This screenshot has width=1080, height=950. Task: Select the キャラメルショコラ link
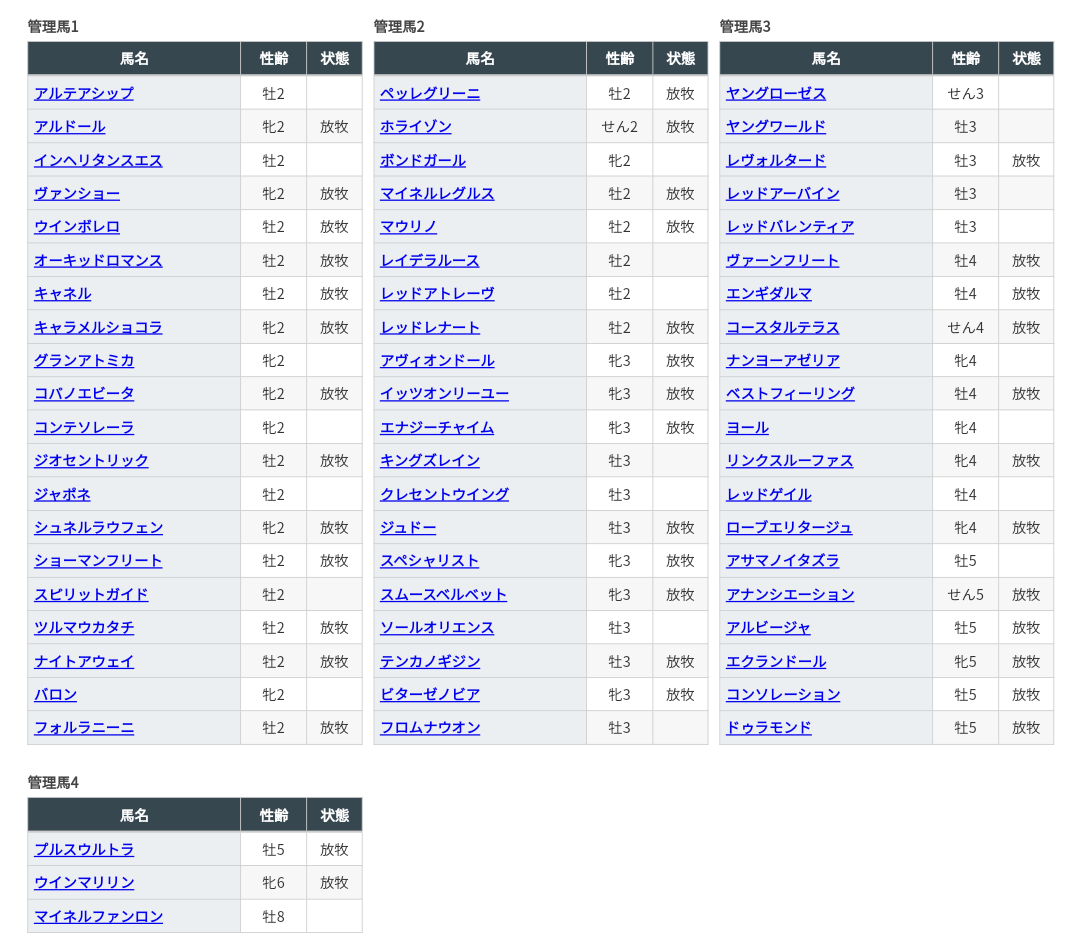tap(98, 327)
